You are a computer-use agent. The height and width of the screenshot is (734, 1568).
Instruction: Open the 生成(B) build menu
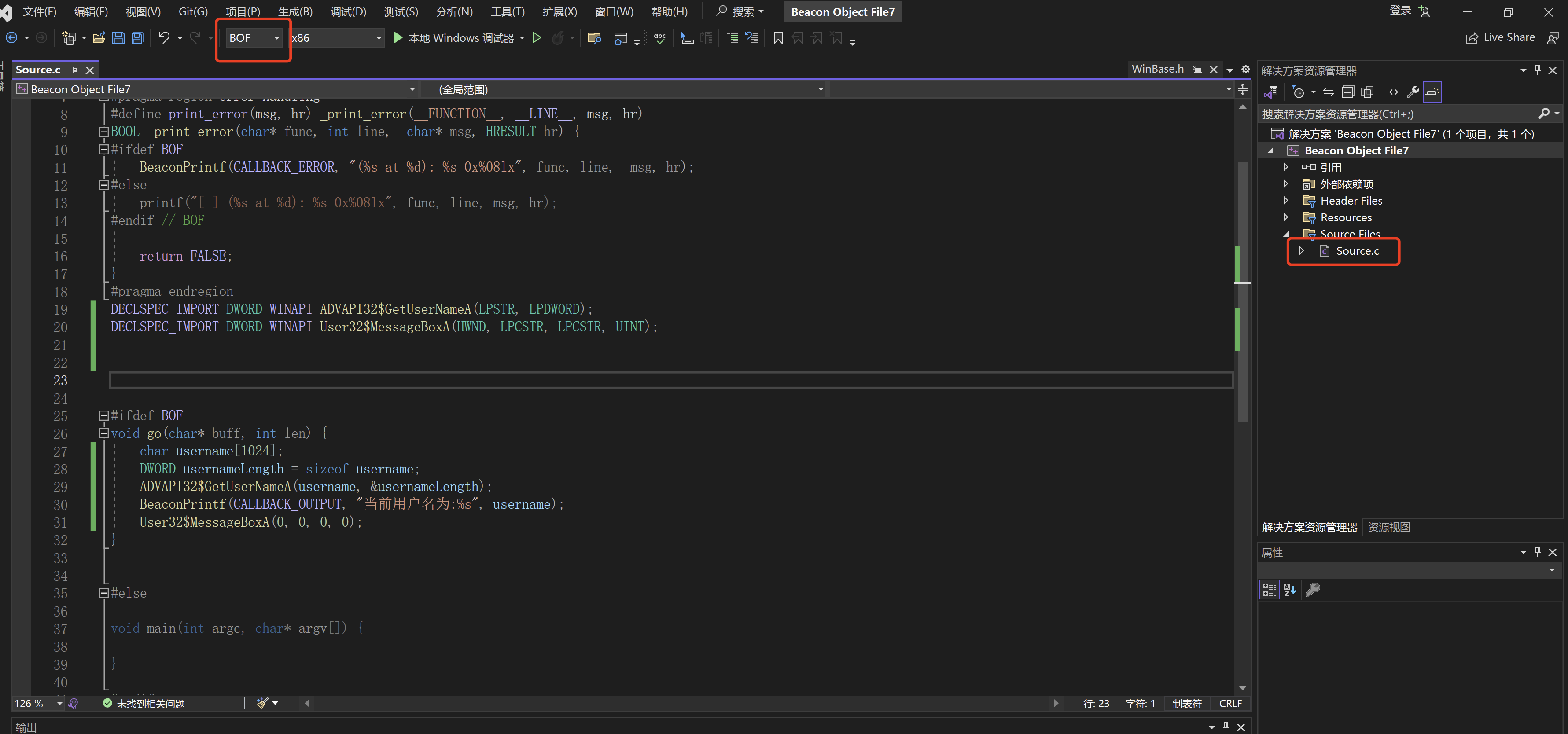[295, 11]
